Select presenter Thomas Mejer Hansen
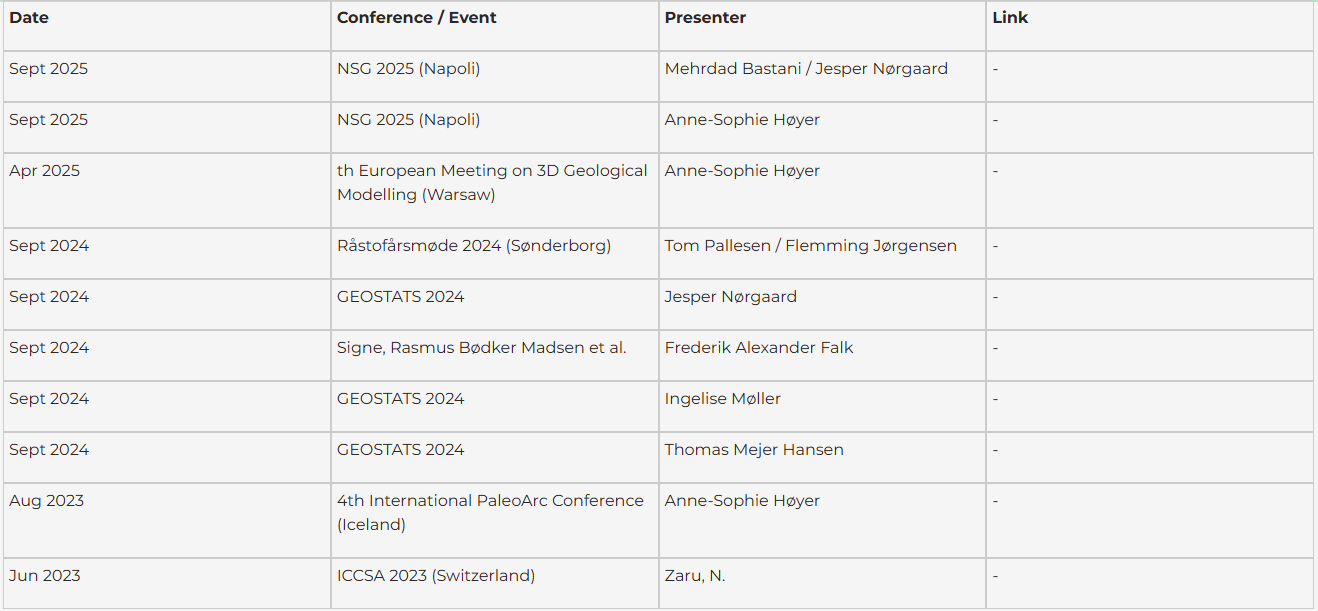This screenshot has width=1318, height=611. click(x=754, y=450)
